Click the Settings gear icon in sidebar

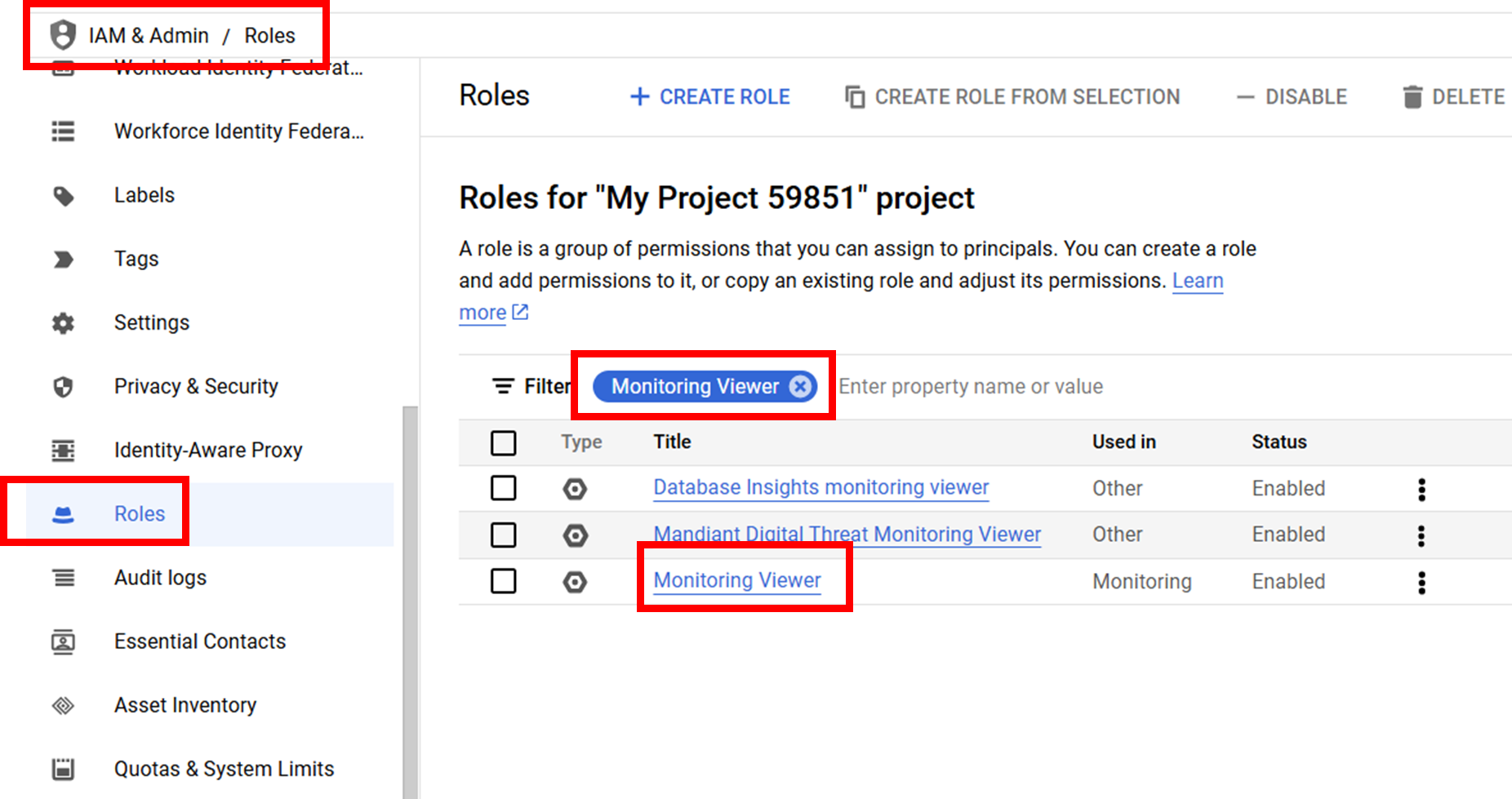(x=63, y=323)
